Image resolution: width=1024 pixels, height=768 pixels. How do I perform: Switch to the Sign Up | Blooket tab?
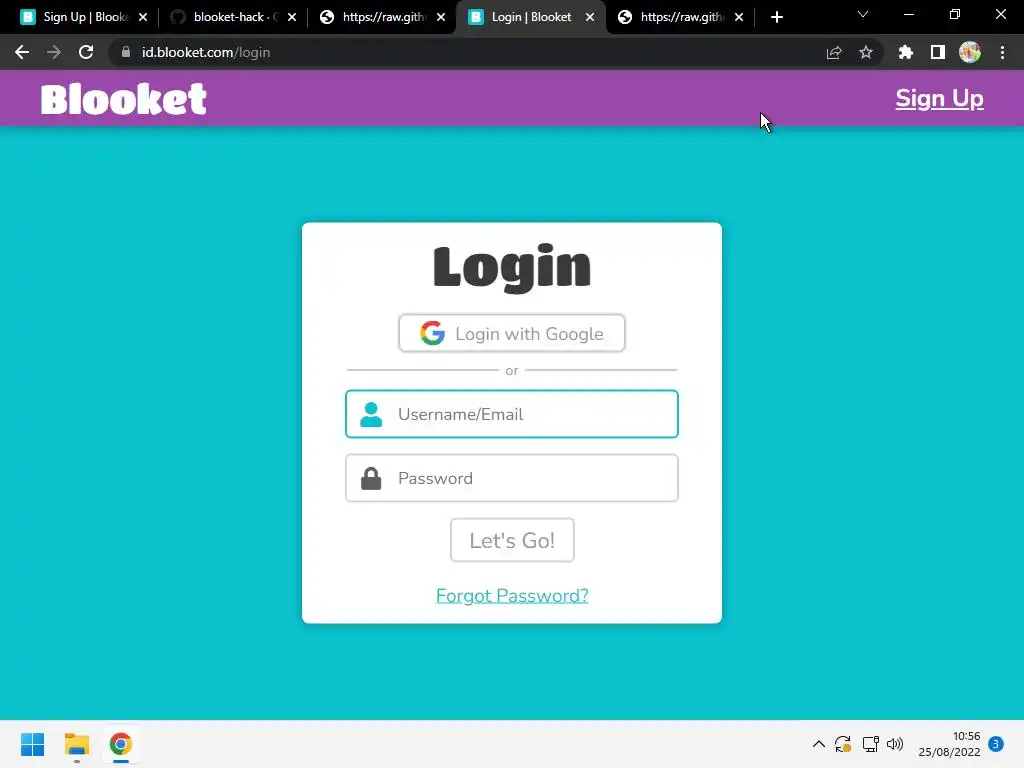click(85, 17)
